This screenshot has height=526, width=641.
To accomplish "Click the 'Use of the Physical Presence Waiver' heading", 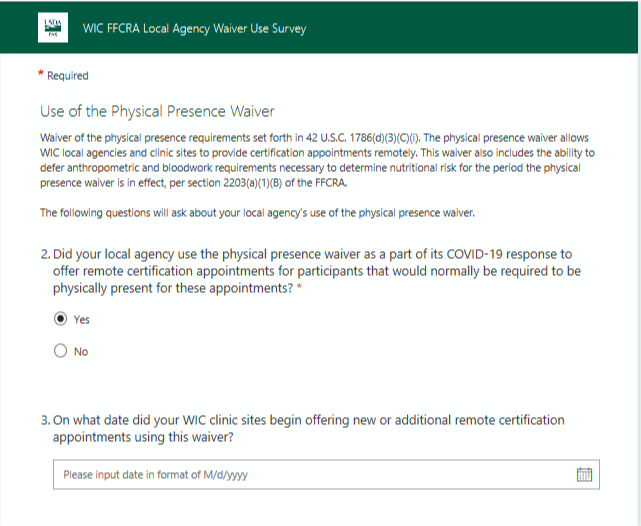I will point(157,111).
